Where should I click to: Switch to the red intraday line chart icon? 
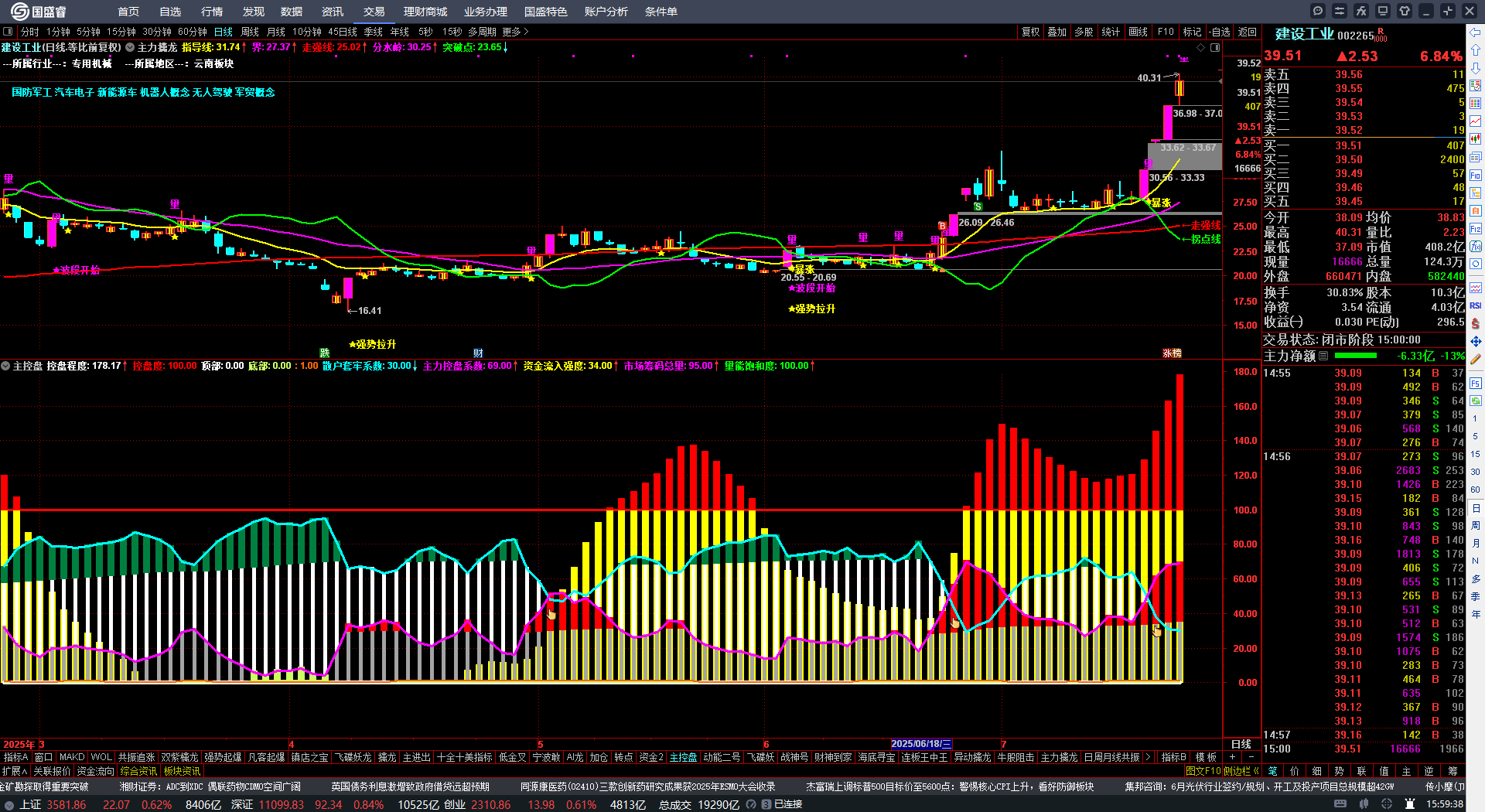[1476, 121]
